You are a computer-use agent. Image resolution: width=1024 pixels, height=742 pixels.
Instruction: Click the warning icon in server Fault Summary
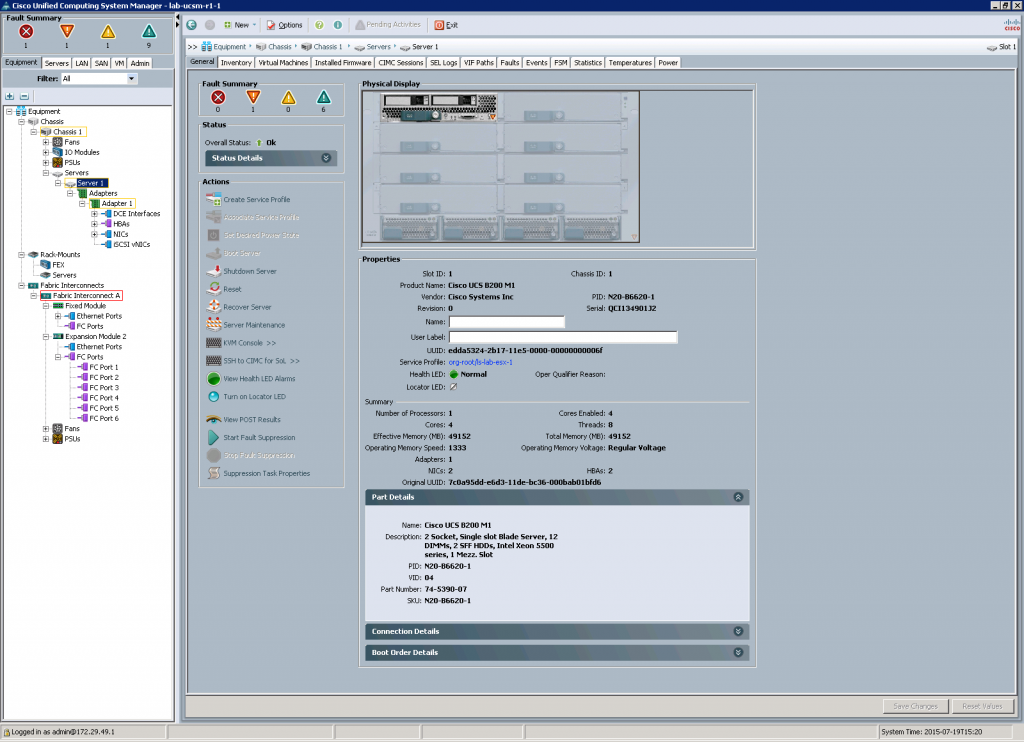pyautogui.click(x=323, y=98)
